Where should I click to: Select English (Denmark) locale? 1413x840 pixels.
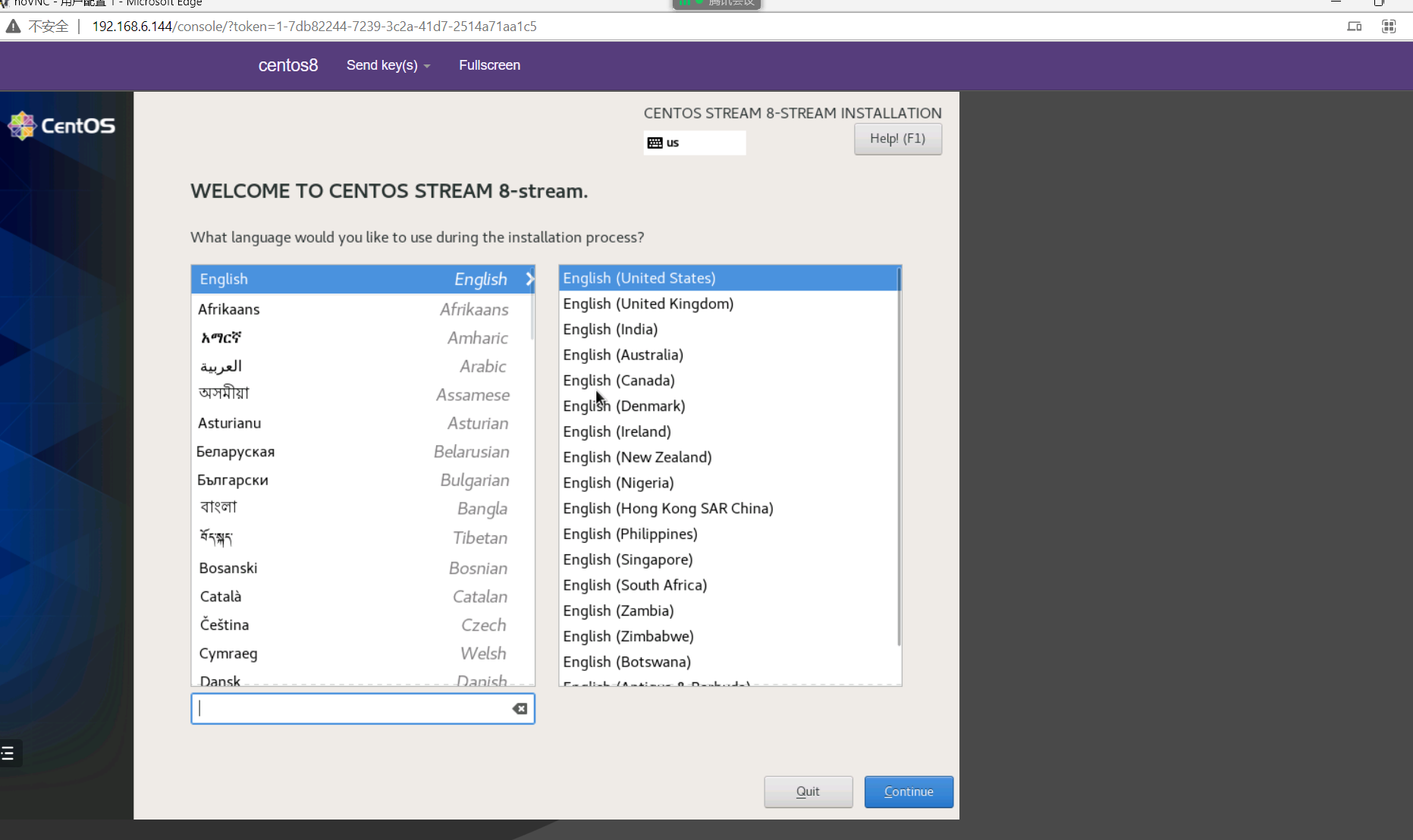[x=728, y=406]
